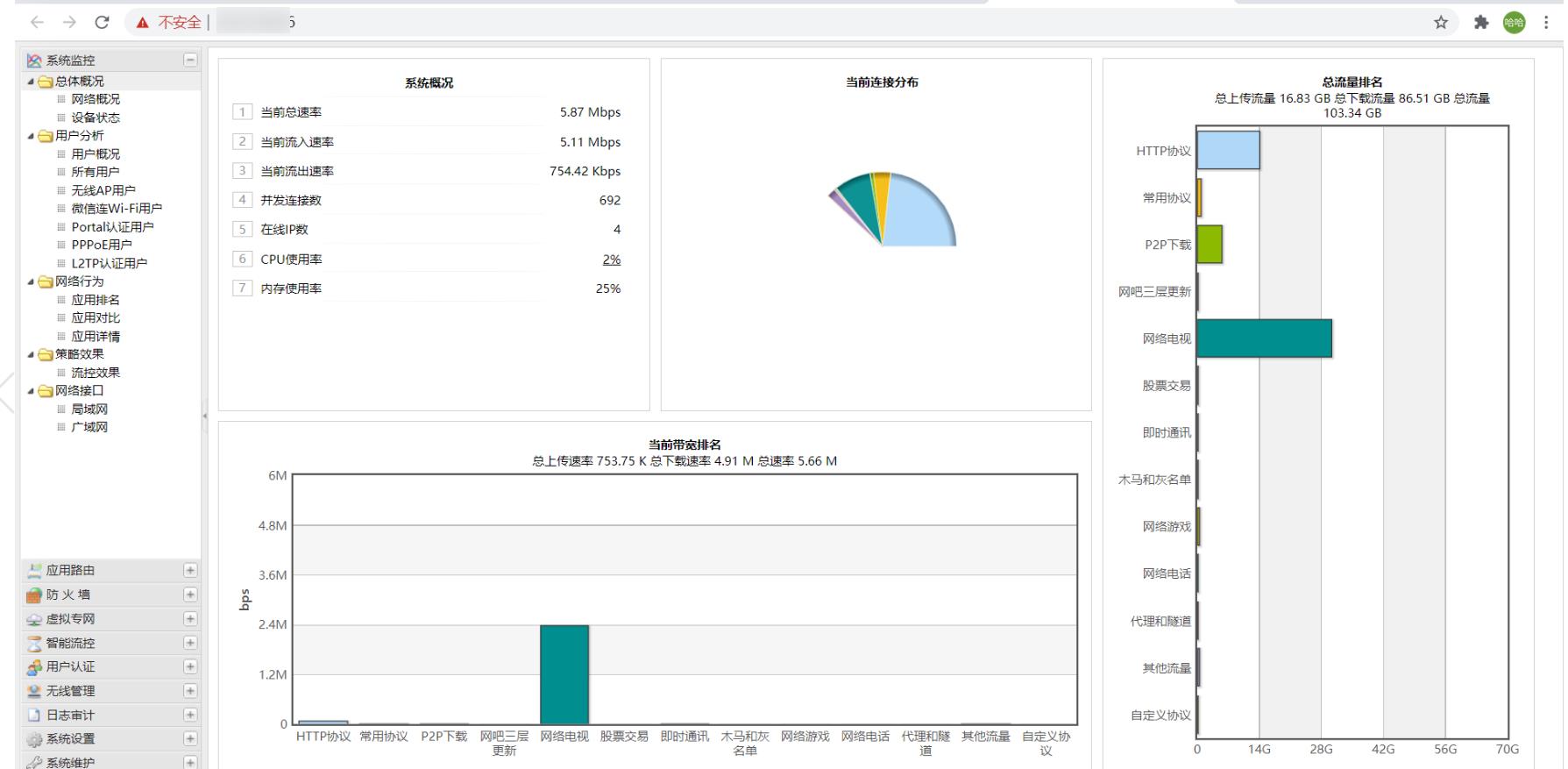Open the Chrome three-dot menu
The width and height of the screenshot is (1568, 769).
[x=1547, y=23]
